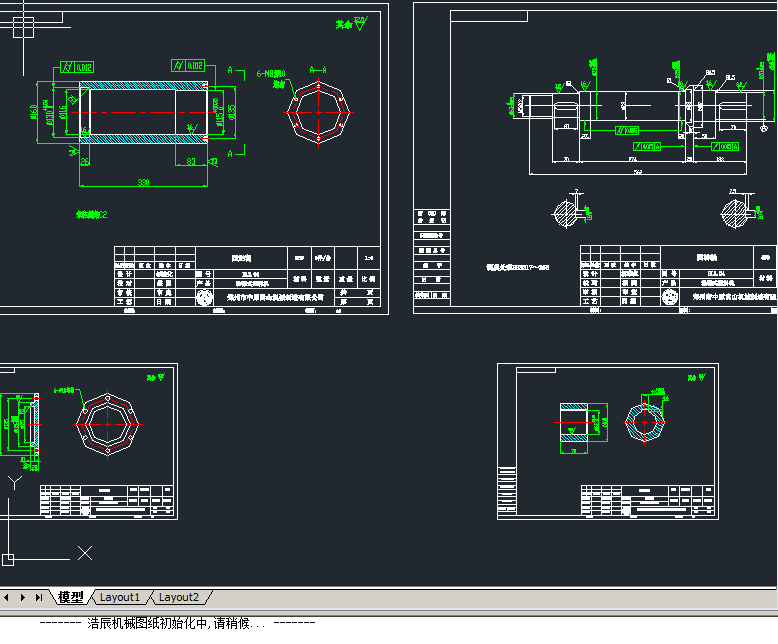Viewport: 778px width, 644px height.
Task: Click the octagonal A-A section view
Action: (319, 113)
